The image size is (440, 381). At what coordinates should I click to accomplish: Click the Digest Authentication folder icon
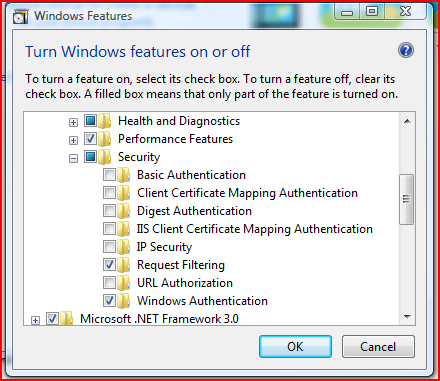click(x=124, y=211)
